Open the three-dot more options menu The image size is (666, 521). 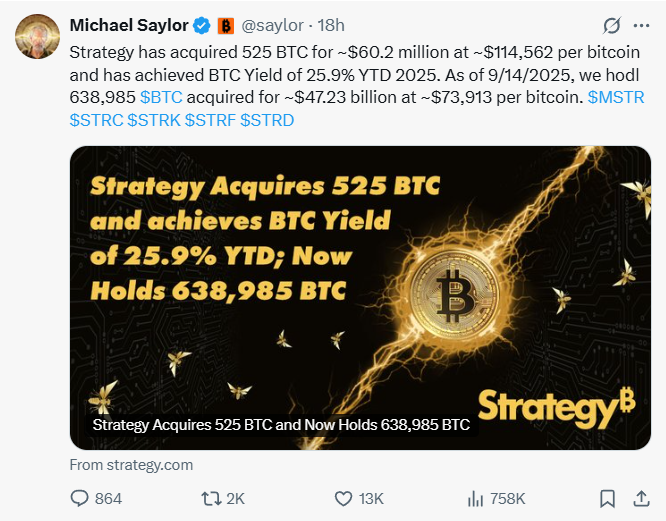(x=641, y=25)
